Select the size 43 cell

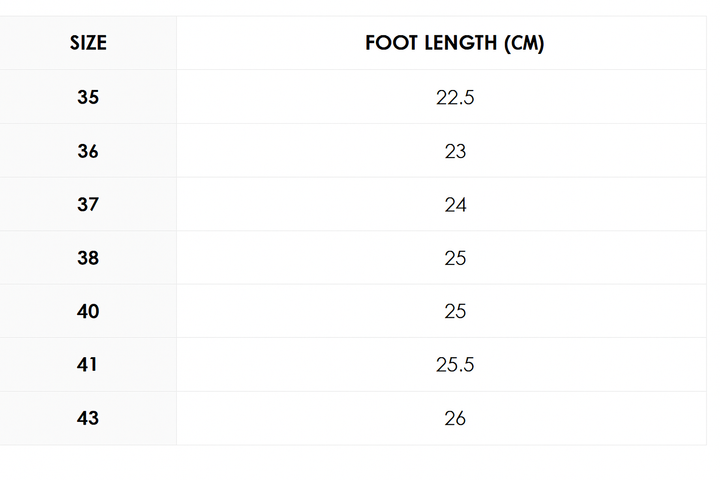[x=88, y=418]
